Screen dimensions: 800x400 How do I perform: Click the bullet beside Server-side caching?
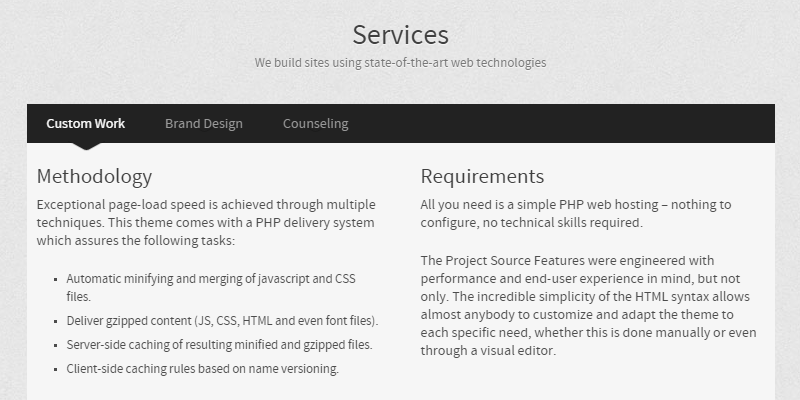54,346
